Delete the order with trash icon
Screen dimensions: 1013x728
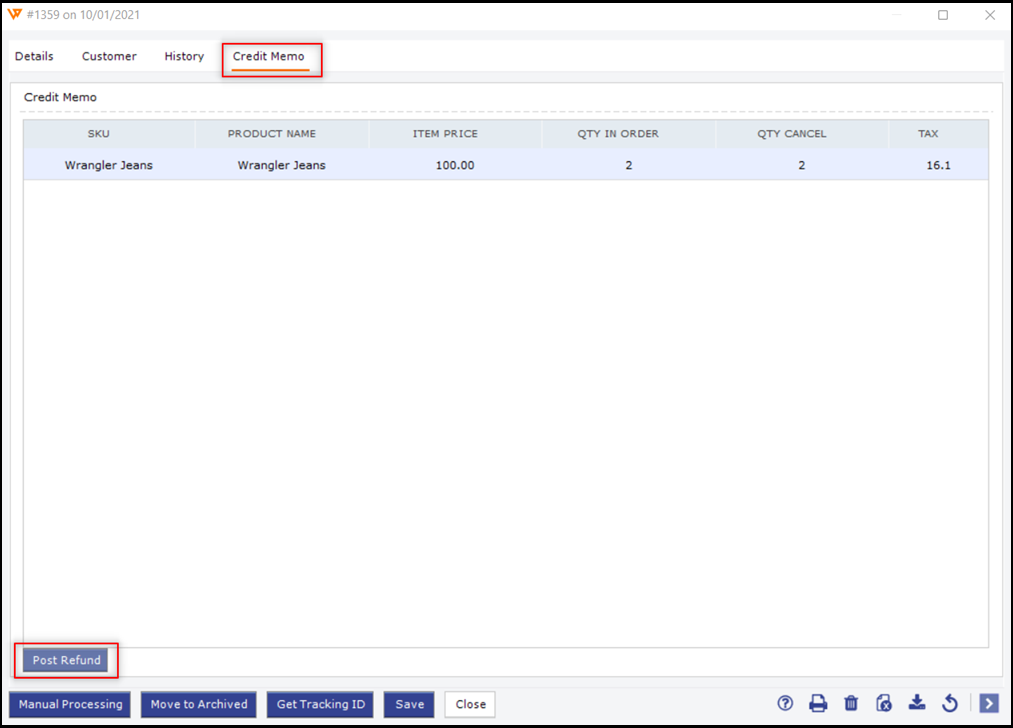851,704
